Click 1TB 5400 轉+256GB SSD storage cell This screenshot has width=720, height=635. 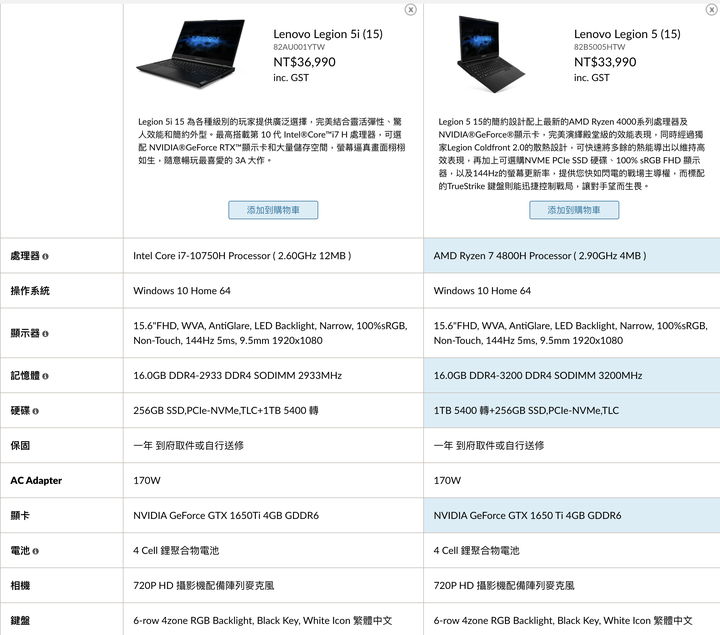pos(572,410)
